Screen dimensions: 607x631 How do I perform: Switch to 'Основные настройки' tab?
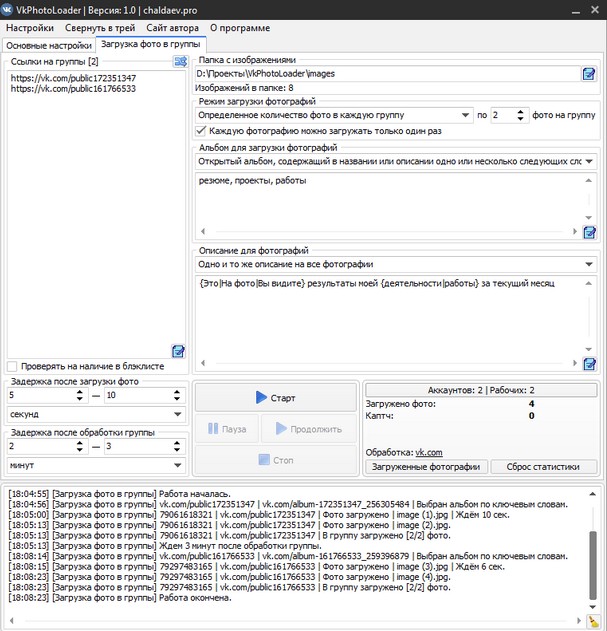[49, 45]
